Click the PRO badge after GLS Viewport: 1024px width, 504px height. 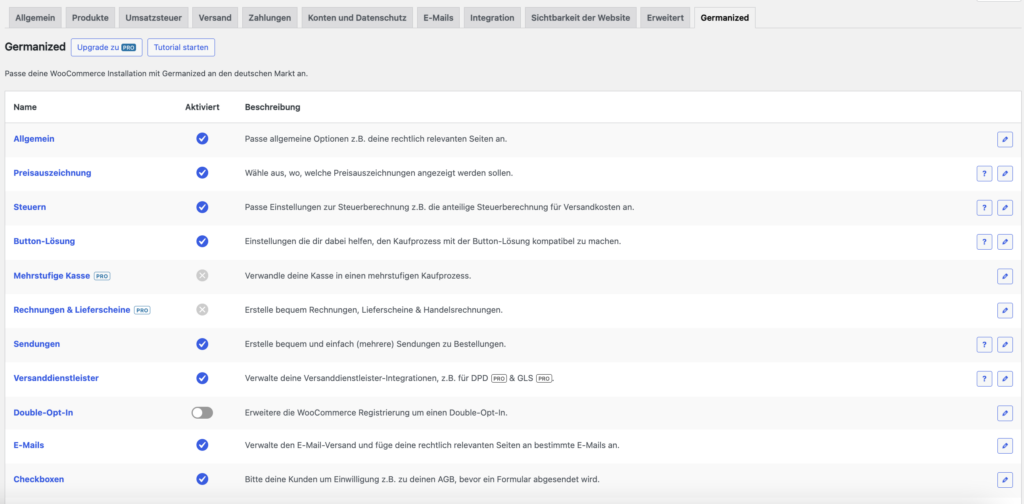(544, 378)
